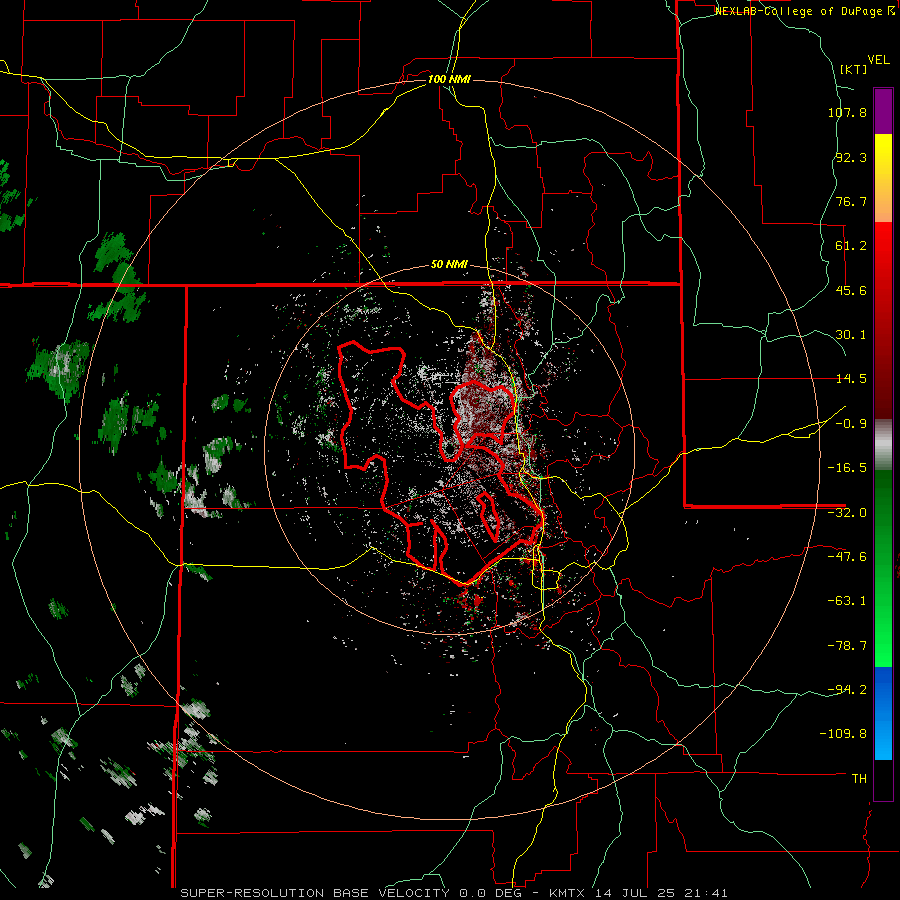
Task: Click the 14 JUL 25 21:41 timestamp
Action: 661,893
